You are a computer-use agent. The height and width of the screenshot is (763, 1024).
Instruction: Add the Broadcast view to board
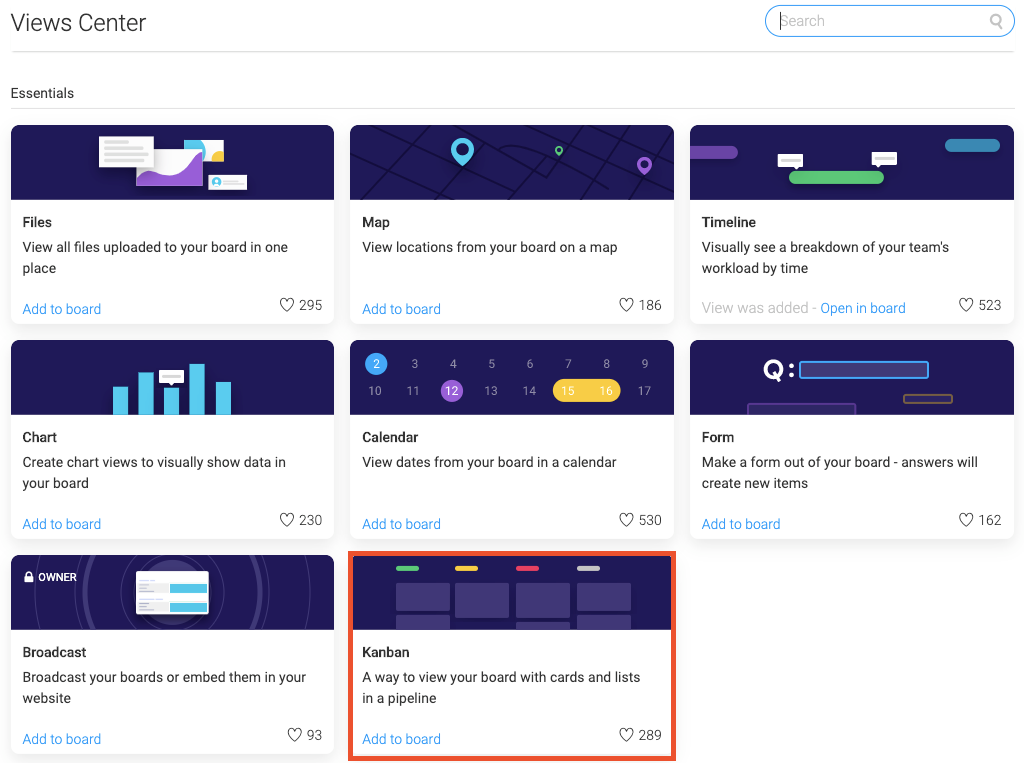pyautogui.click(x=62, y=739)
